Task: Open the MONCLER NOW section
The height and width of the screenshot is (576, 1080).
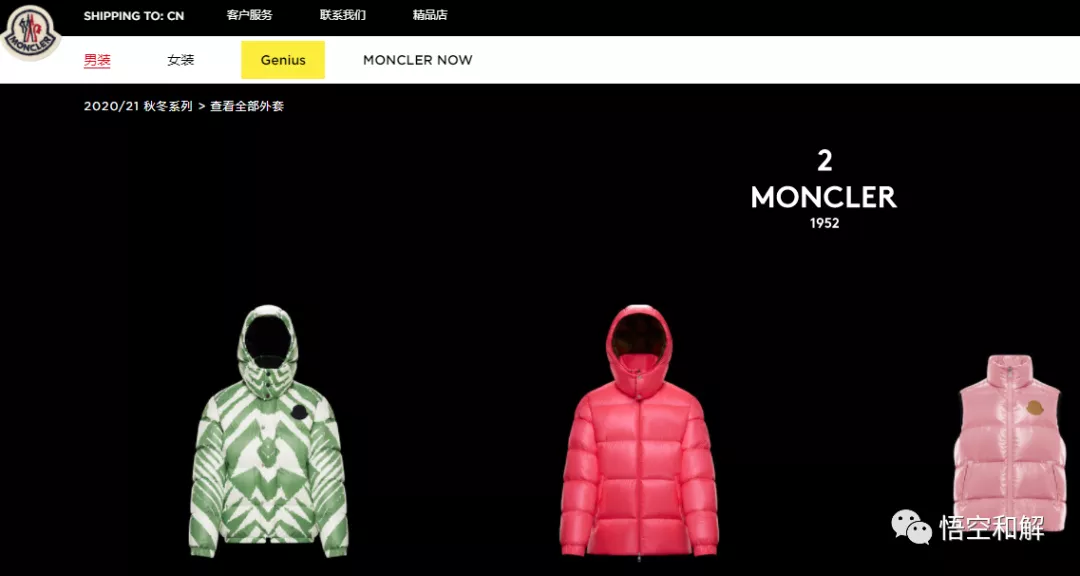Action: click(x=418, y=60)
